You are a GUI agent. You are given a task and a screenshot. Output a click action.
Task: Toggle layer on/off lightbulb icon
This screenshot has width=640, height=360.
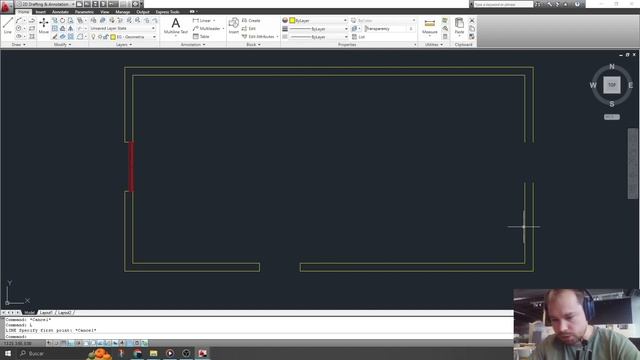93,37
